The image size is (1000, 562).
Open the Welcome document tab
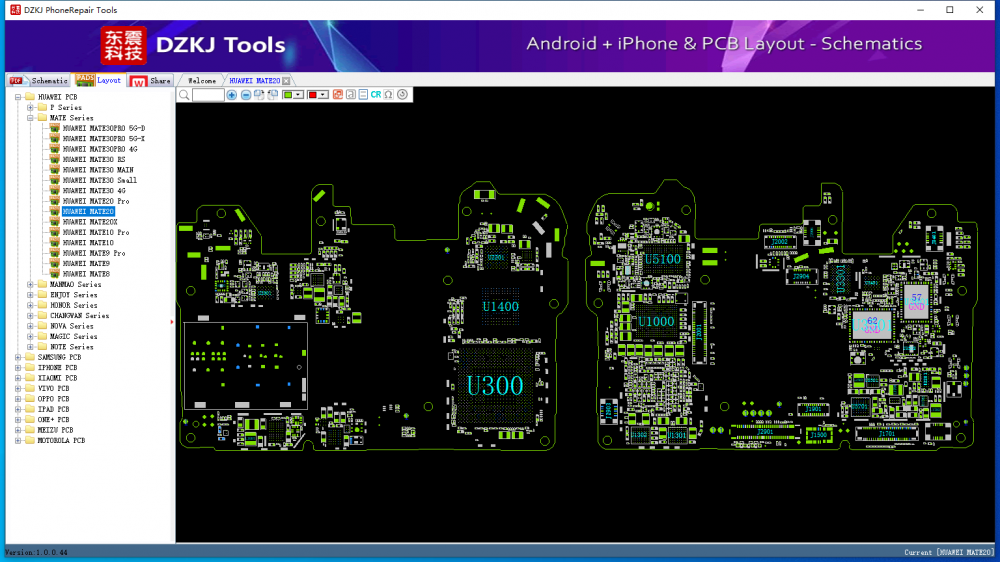pos(202,81)
